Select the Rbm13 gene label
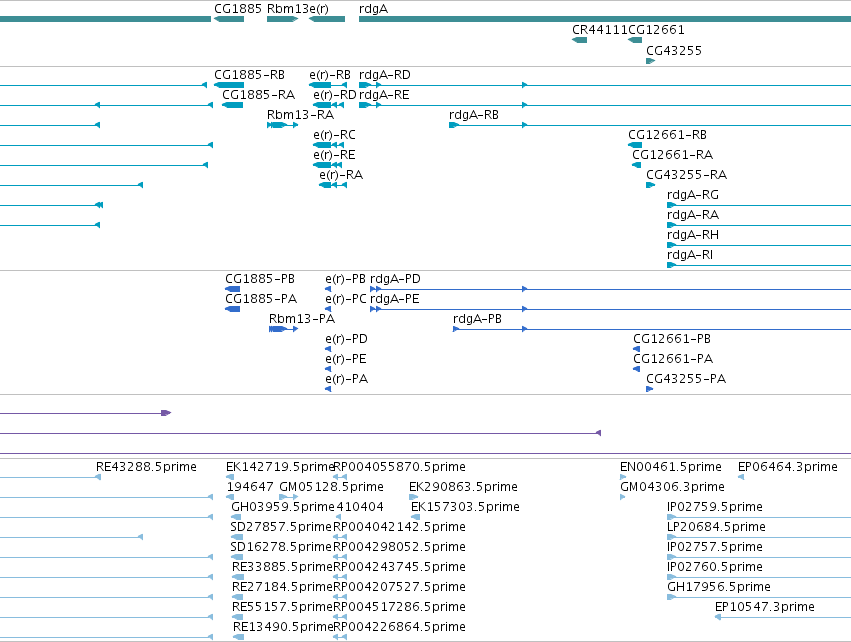Screen dimensions: 851x642 (x=288, y=9)
